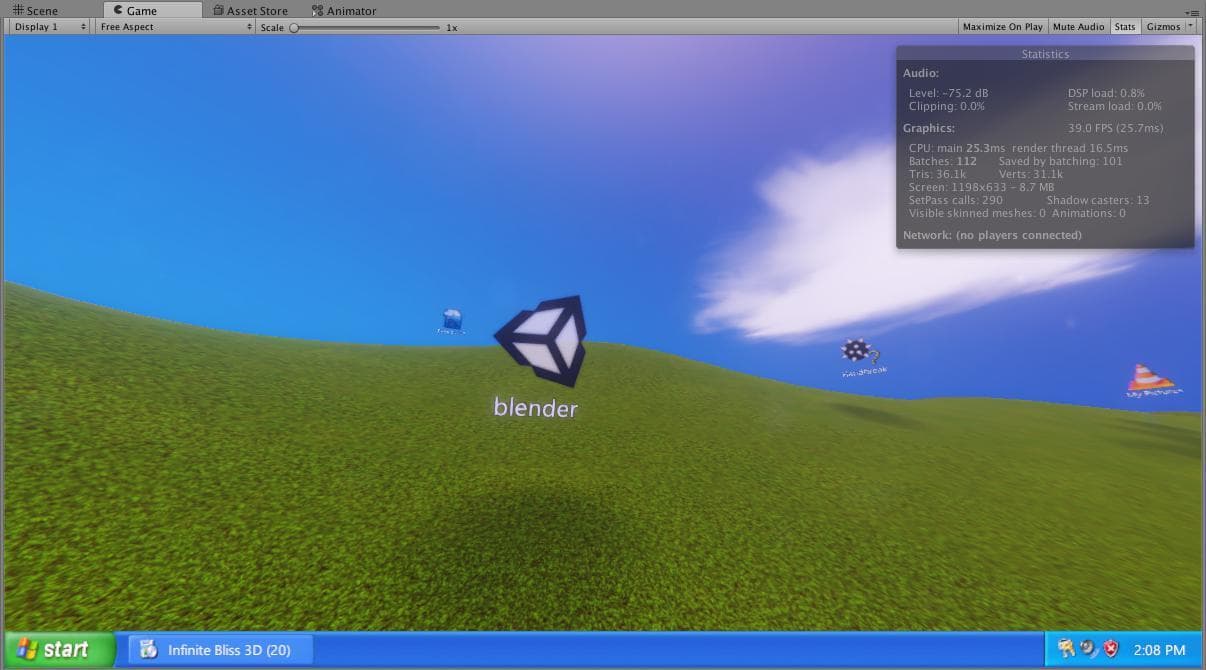Screen dimensions: 1206x670
Task: Open the Asset Store tab
Action: pyautogui.click(x=250, y=10)
